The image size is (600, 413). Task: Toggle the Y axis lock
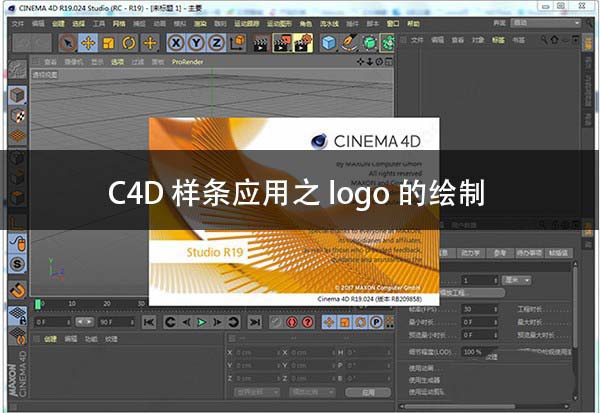[x=196, y=43]
